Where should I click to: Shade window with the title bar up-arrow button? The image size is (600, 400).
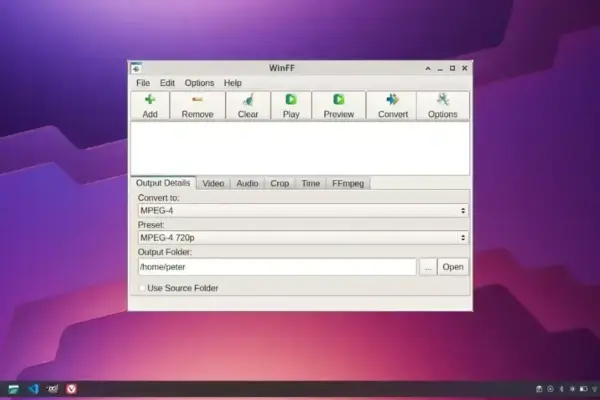pyautogui.click(x=428, y=69)
